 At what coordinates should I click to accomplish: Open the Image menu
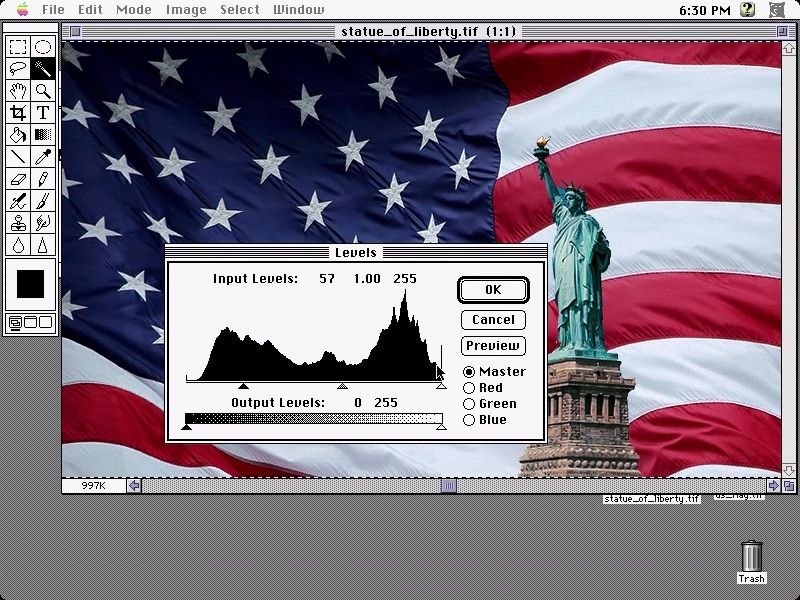186,10
